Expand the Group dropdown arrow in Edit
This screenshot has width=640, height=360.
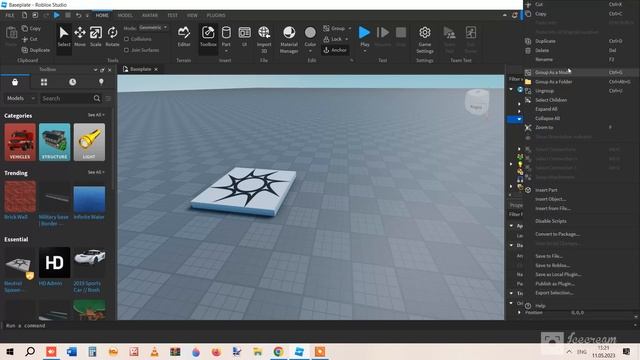[349, 28]
